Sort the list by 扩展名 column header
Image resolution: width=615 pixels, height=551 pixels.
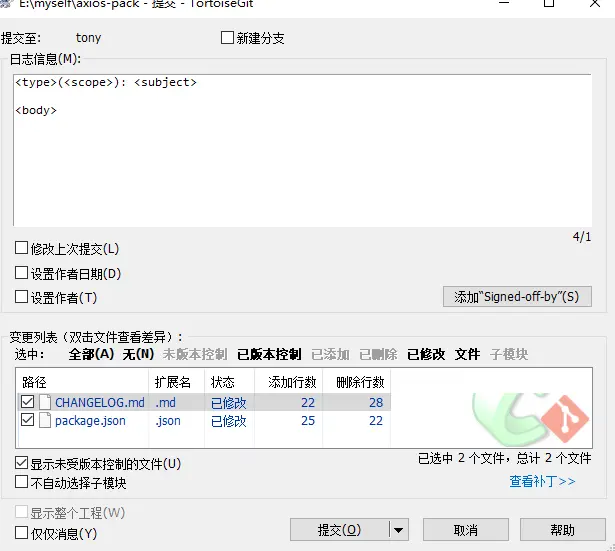(176, 382)
